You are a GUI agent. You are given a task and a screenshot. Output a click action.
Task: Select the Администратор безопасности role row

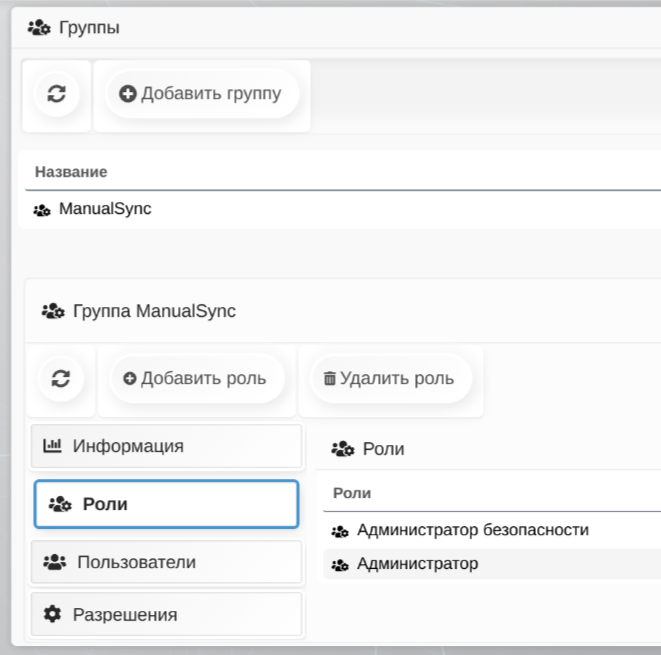tap(472, 530)
